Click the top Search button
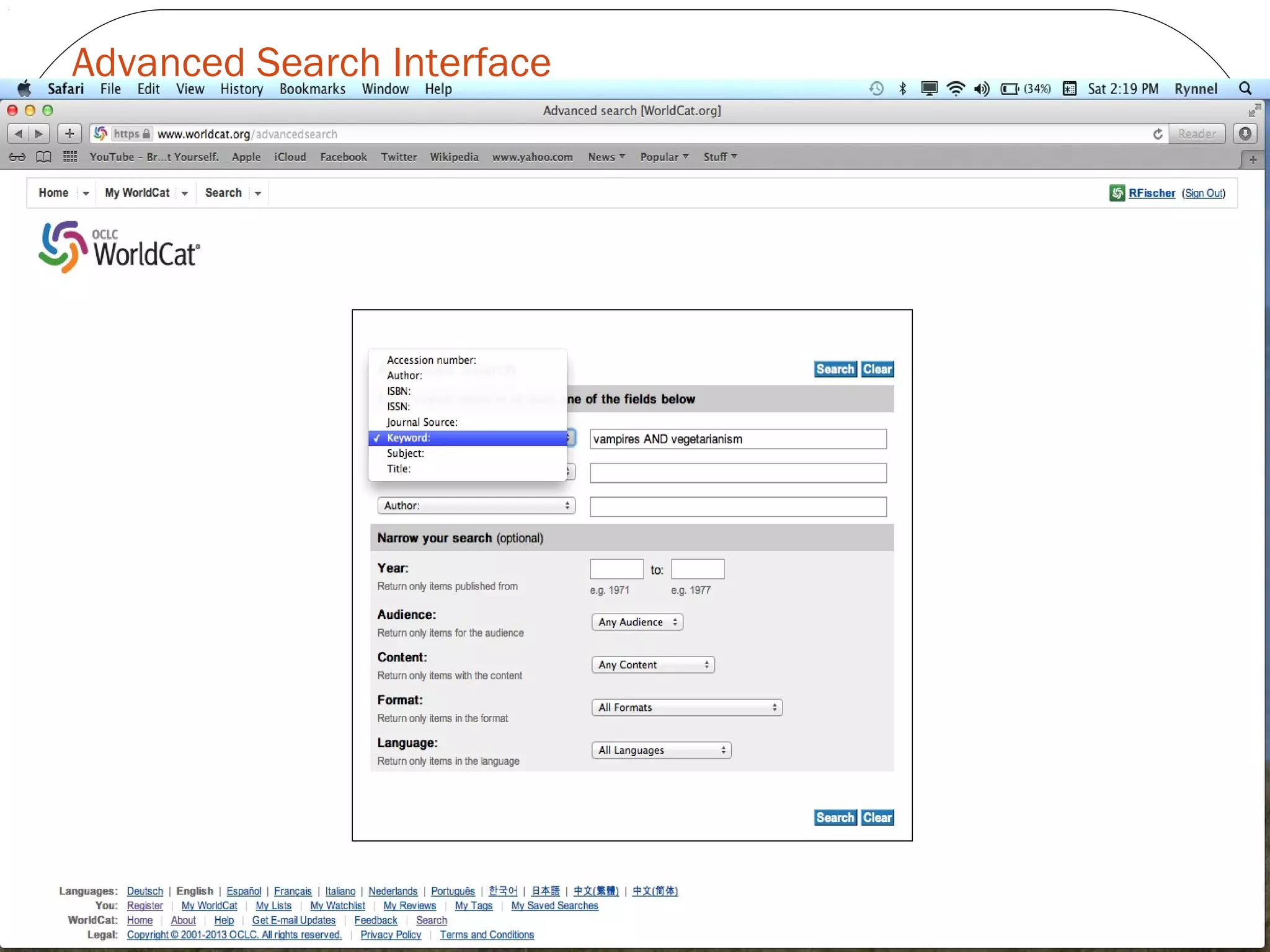The image size is (1270, 952). pos(835,369)
